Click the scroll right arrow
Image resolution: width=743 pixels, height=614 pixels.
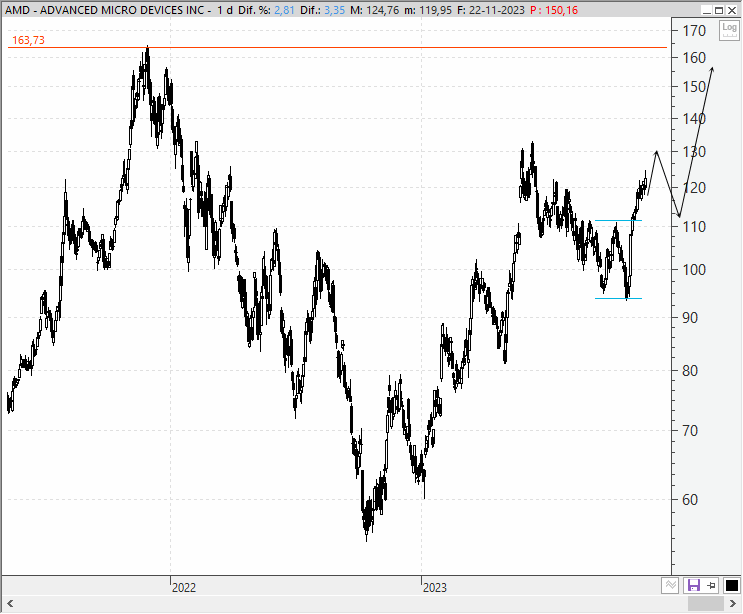pos(733,604)
